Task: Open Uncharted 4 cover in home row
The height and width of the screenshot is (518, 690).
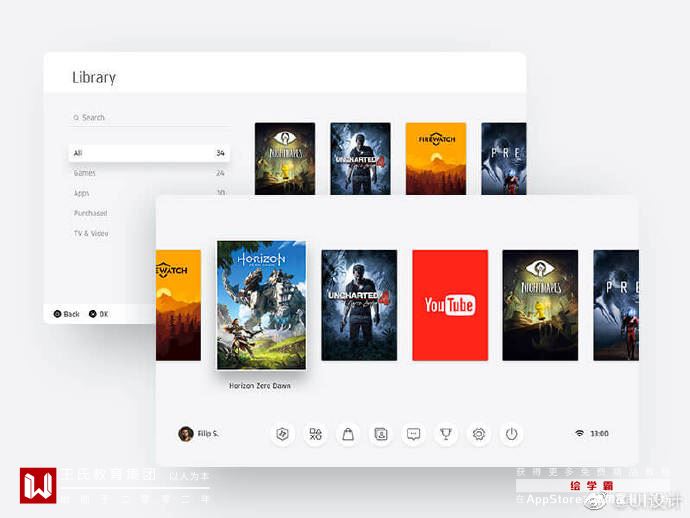Action: [x=359, y=305]
